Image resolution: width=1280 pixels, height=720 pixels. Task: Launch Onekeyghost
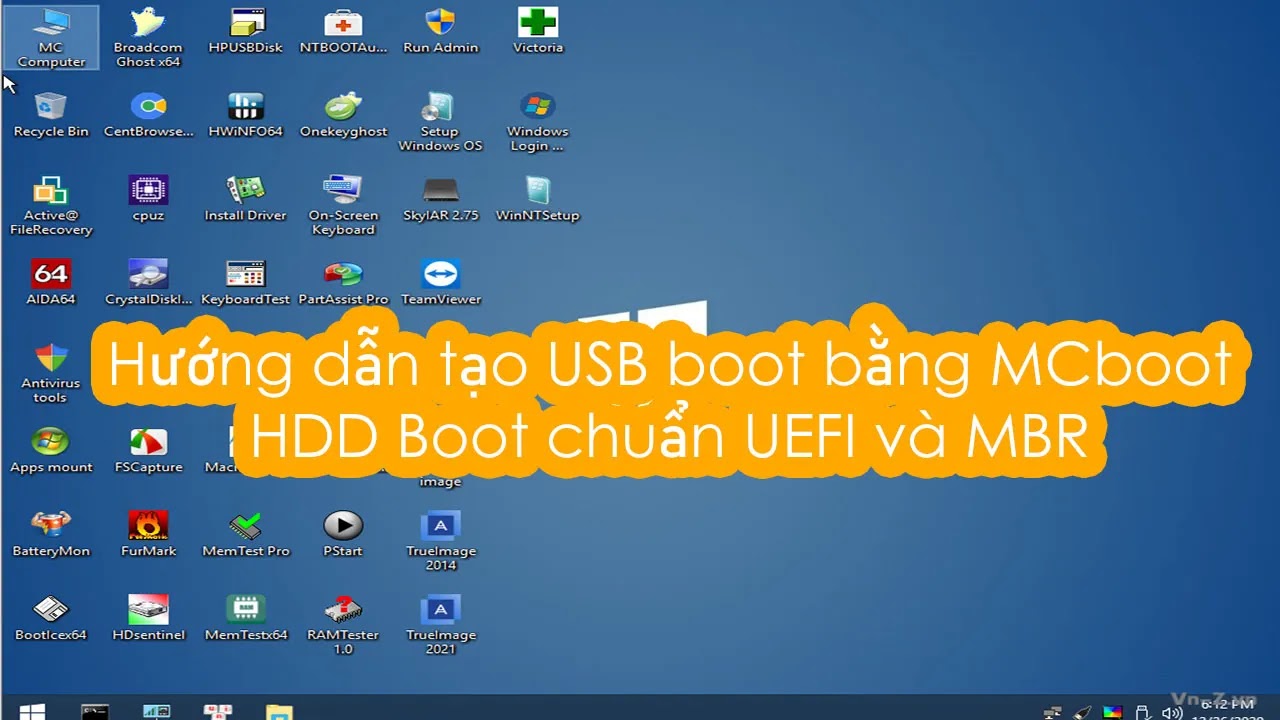(x=343, y=114)
